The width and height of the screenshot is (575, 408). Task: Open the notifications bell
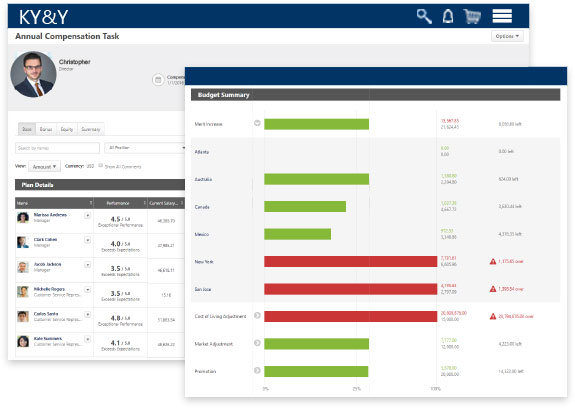pyautogui.click(x=448, y=16)
